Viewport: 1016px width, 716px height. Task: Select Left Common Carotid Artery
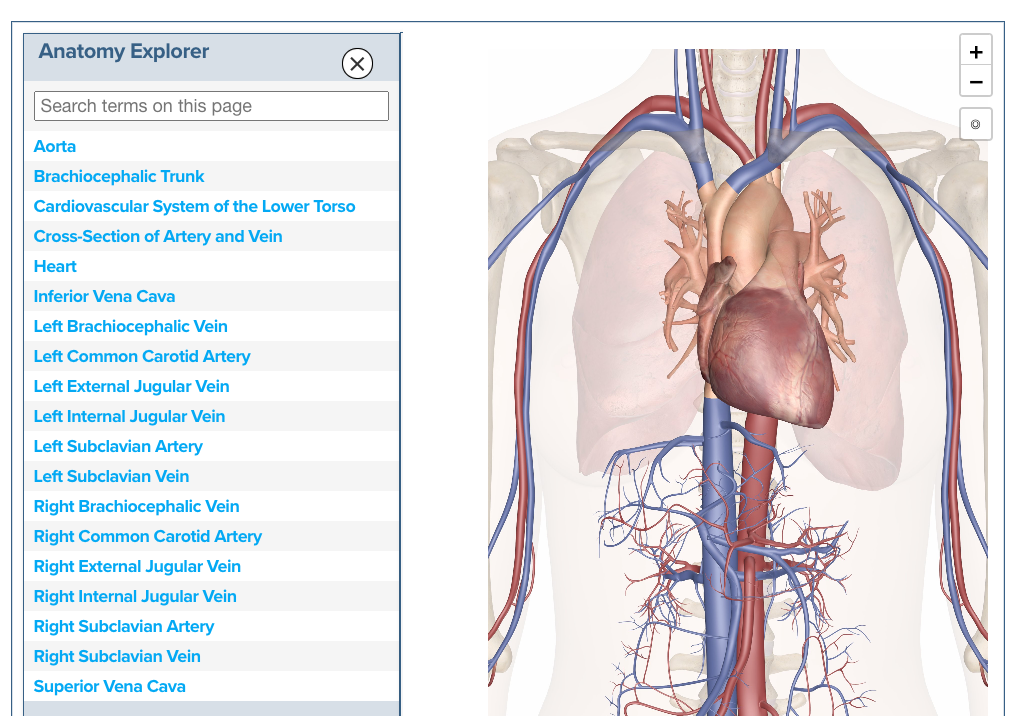click(142, 356)
